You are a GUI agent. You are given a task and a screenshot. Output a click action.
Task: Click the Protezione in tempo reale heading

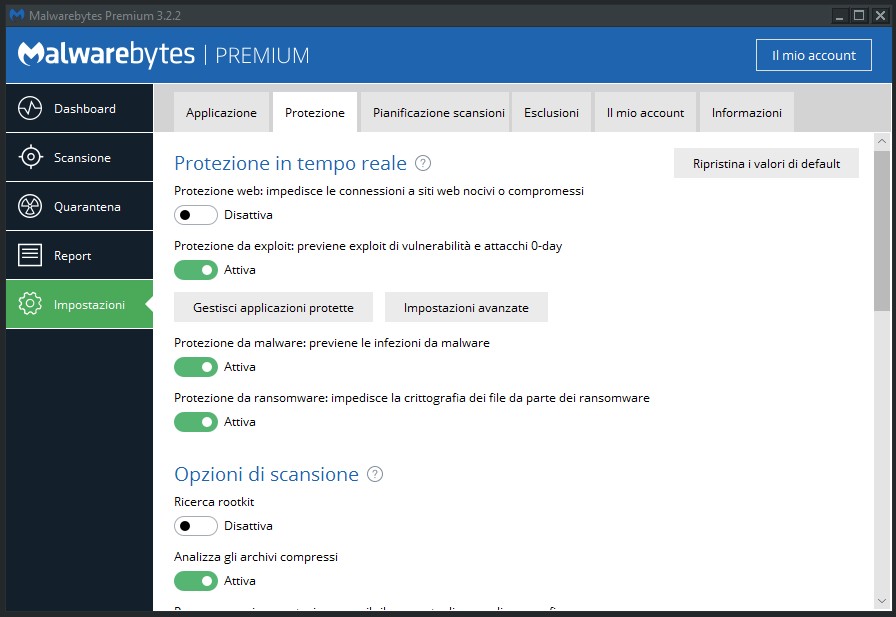(290, 163)
